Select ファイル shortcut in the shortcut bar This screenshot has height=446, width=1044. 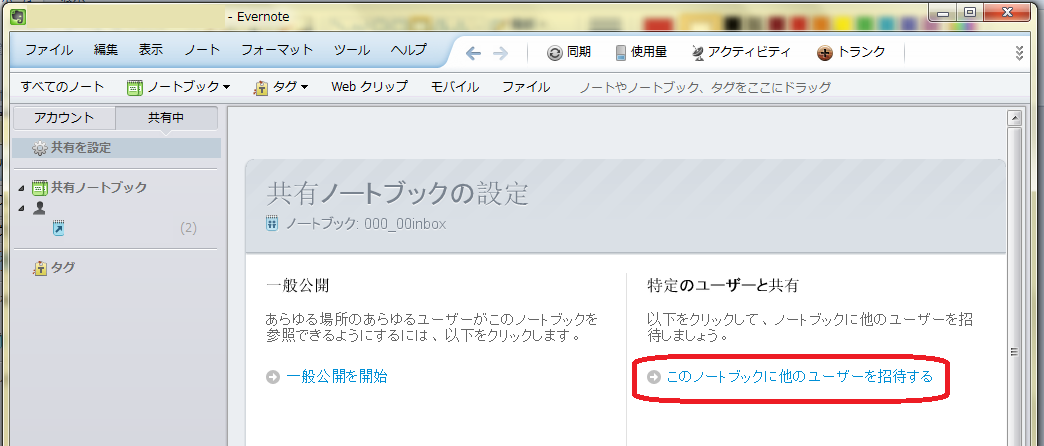point(526,87)
